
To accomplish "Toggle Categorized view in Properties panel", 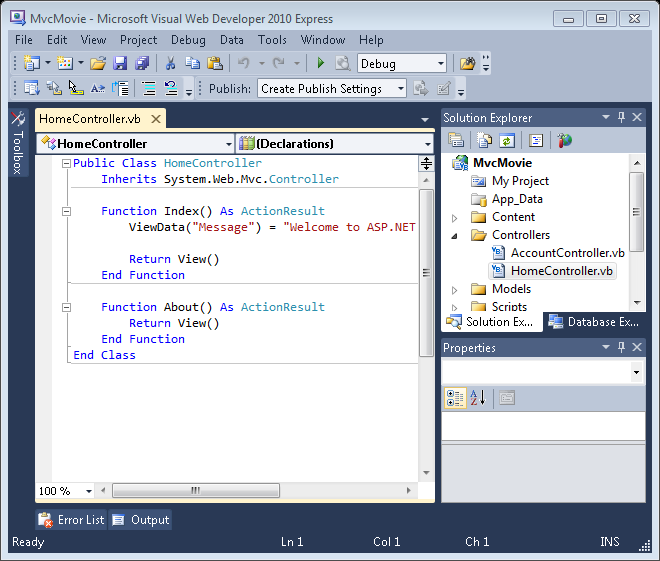I will [x=455, y=398].
